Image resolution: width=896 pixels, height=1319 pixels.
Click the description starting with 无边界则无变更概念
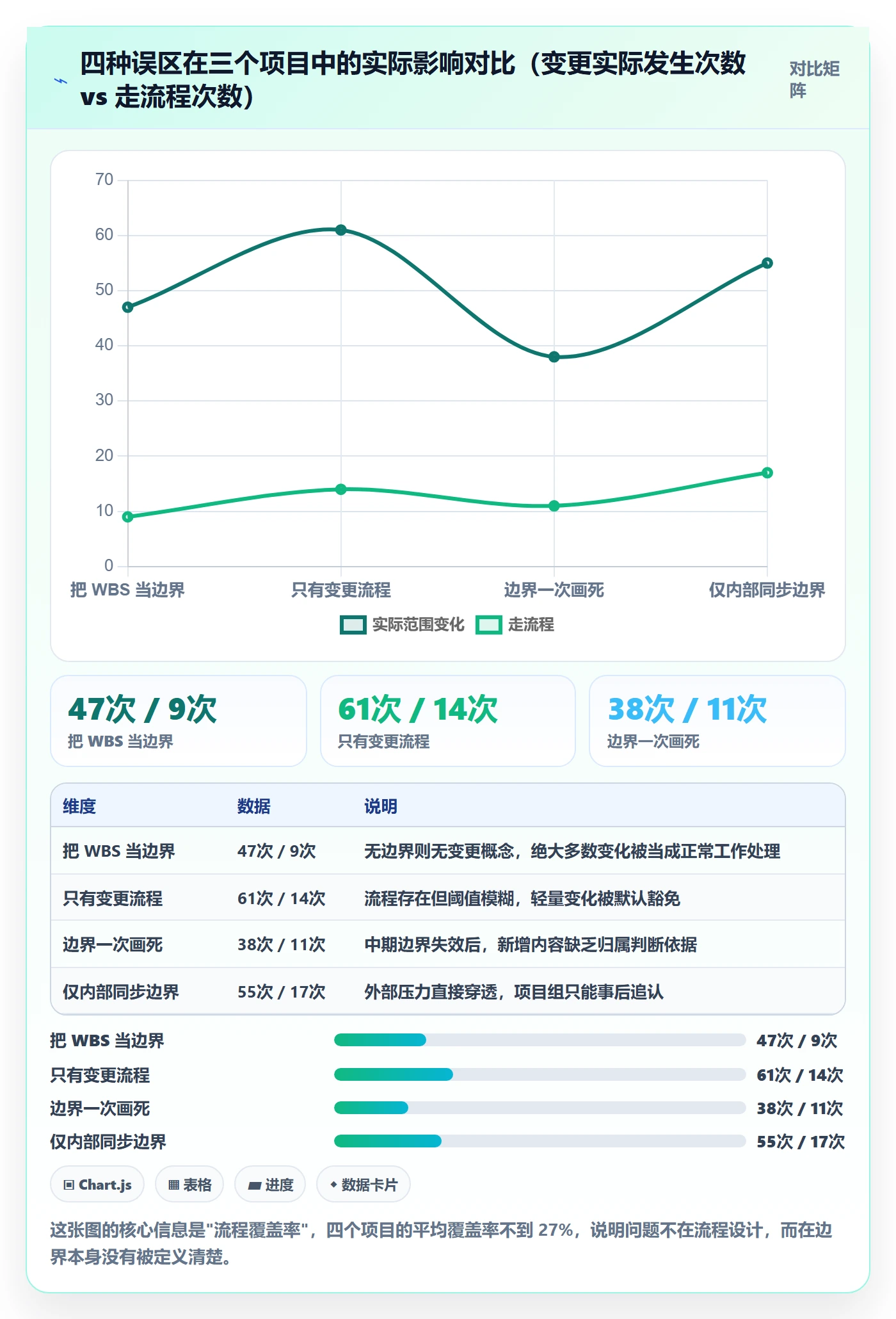[572, 851]
